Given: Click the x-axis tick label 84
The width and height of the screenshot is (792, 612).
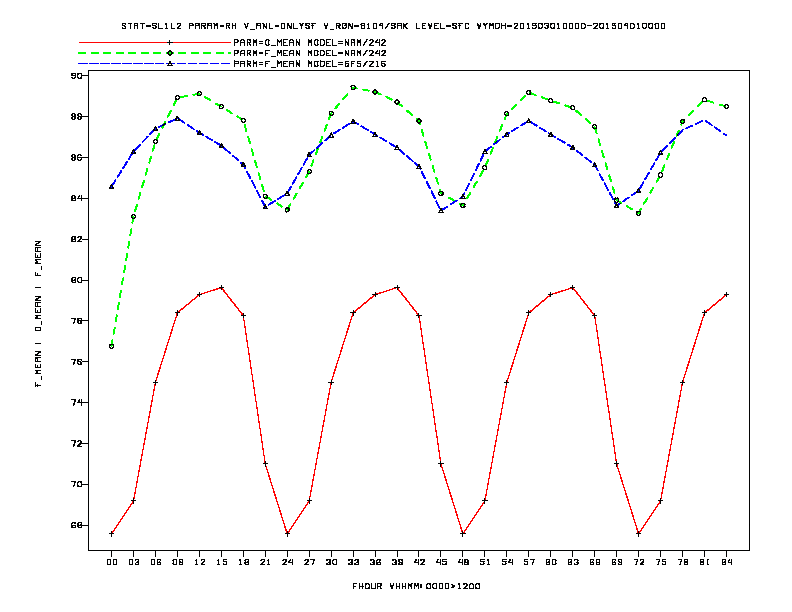Looking at the screenshot, I should click(x=726, y=562).
